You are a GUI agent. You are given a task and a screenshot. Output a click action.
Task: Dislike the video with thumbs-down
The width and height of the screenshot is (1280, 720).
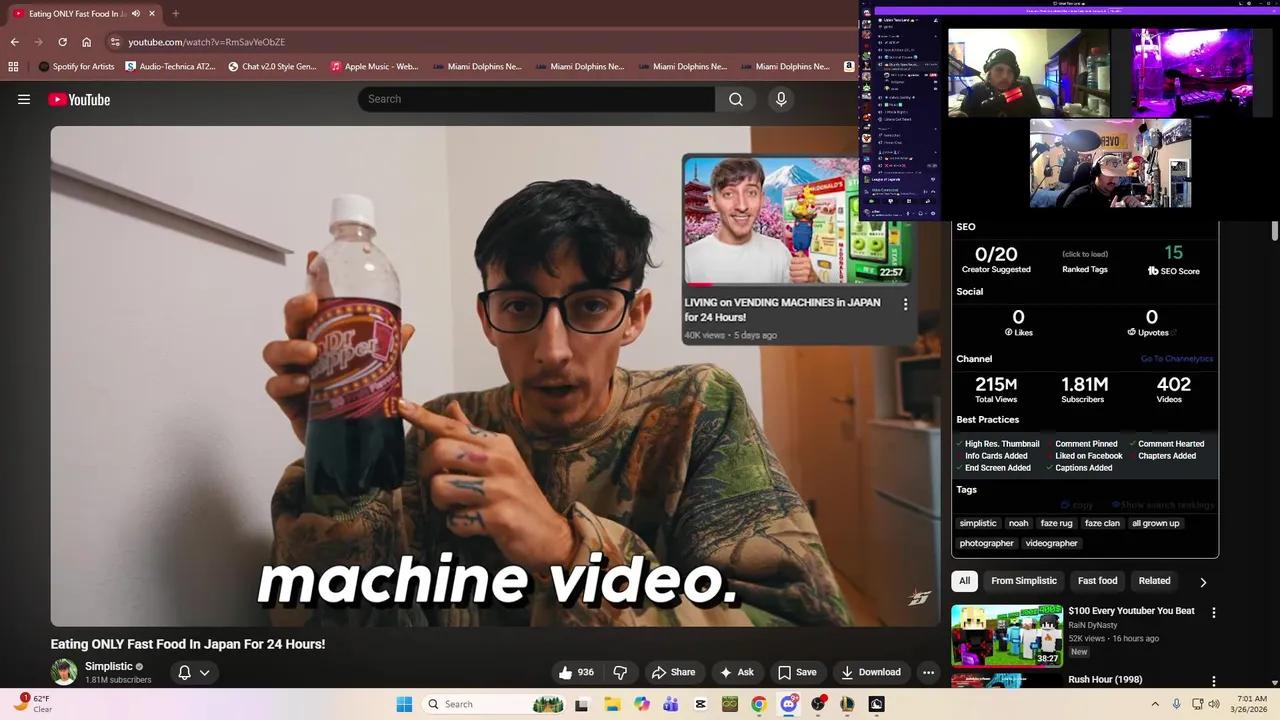click(x=620, y=672)
